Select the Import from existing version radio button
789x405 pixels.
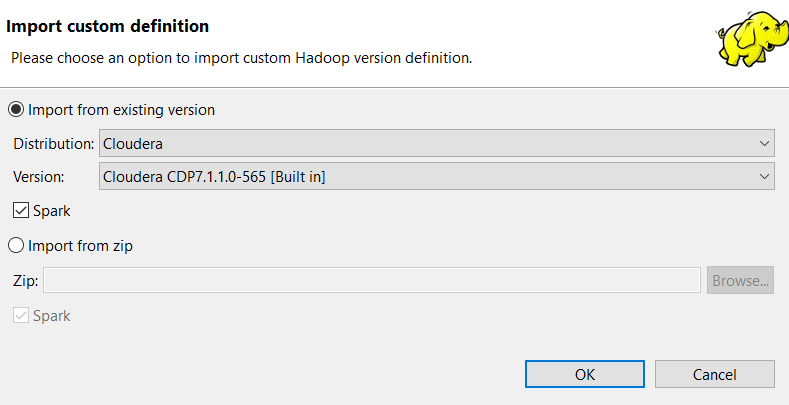click(16, 109)
